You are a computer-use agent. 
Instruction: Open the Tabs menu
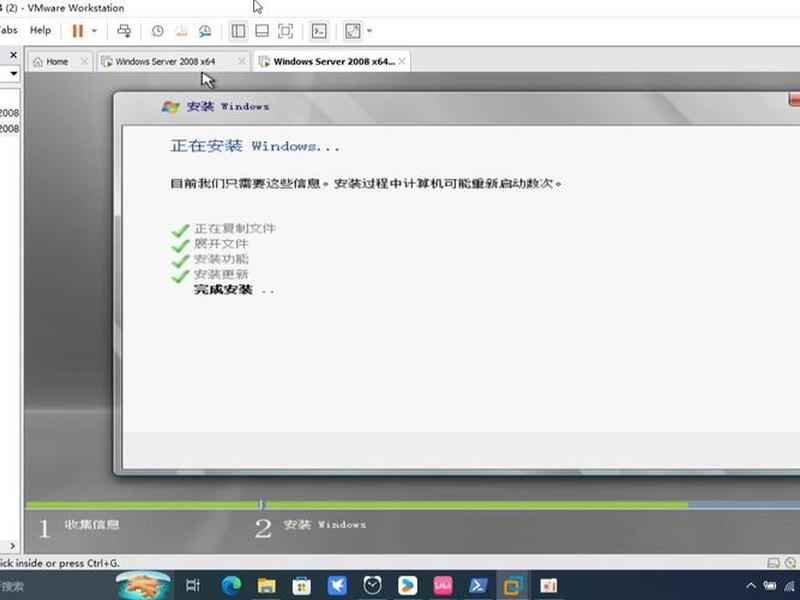tap(8, 30)
